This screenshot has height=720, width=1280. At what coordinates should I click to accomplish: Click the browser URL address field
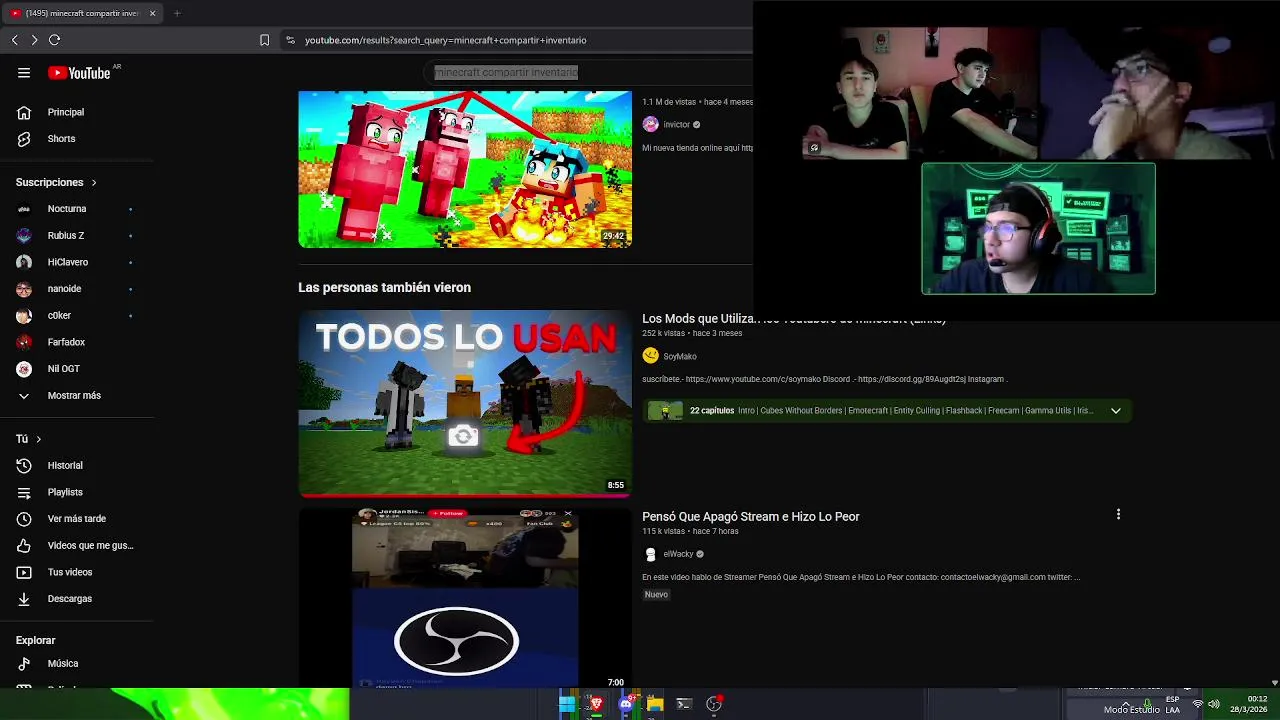446,40
